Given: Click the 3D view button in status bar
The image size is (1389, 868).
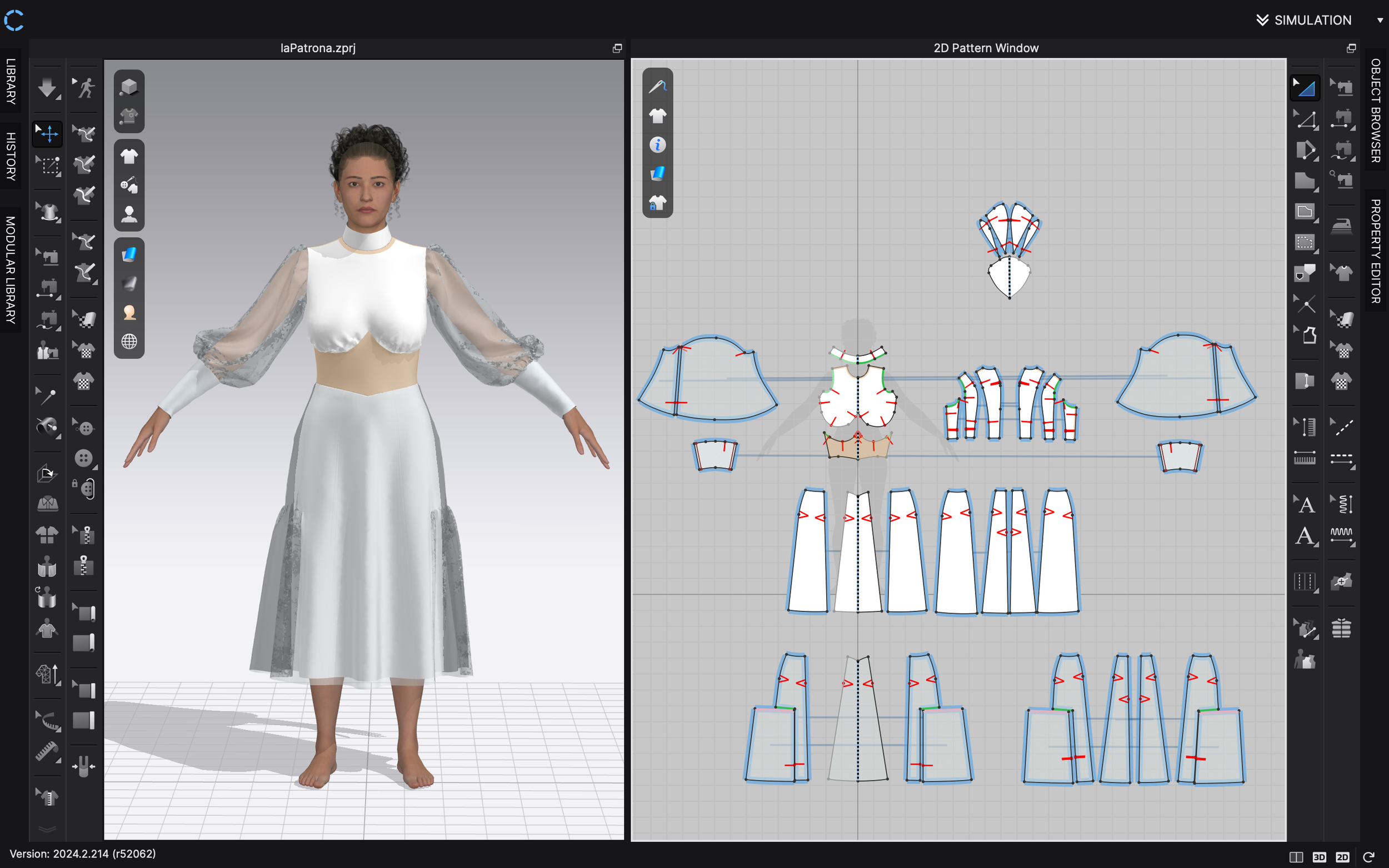Looking at the screenshot, I should coord(1319,856).
